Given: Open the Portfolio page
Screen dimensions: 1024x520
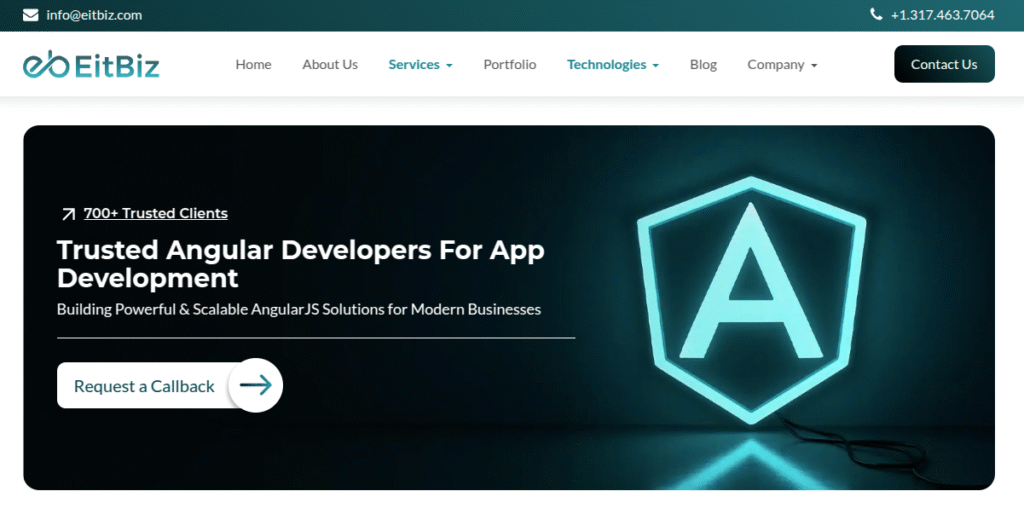Looking at the screenshot, I should [509, 65].
